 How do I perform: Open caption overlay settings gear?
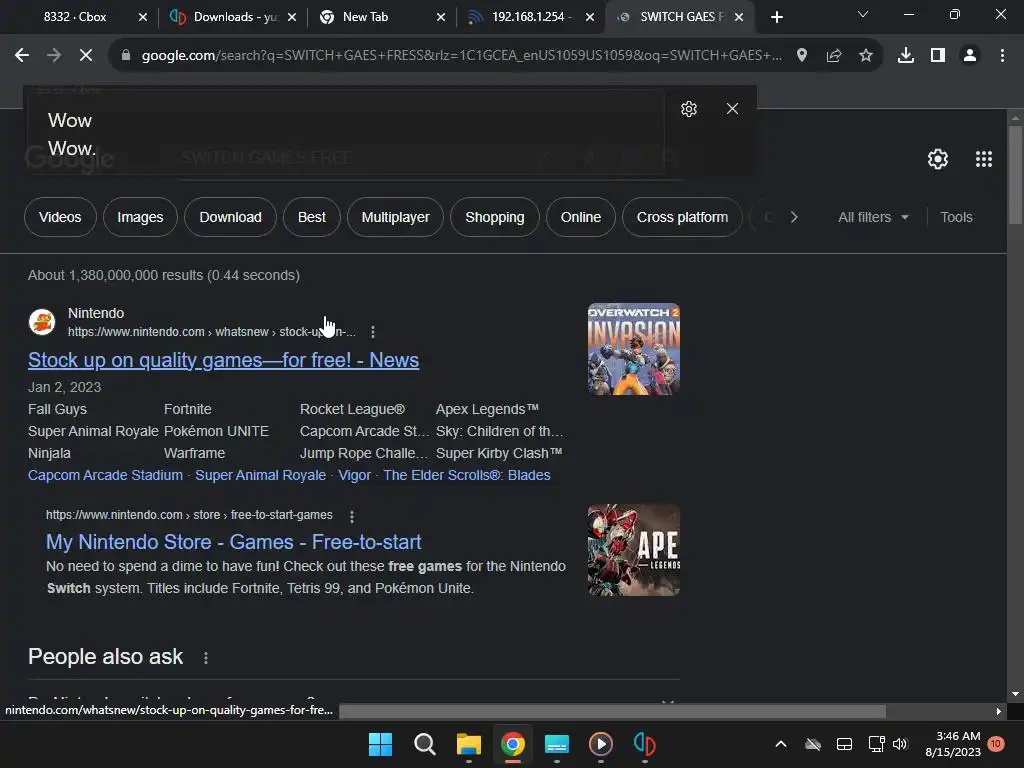[x=689, y=109]
